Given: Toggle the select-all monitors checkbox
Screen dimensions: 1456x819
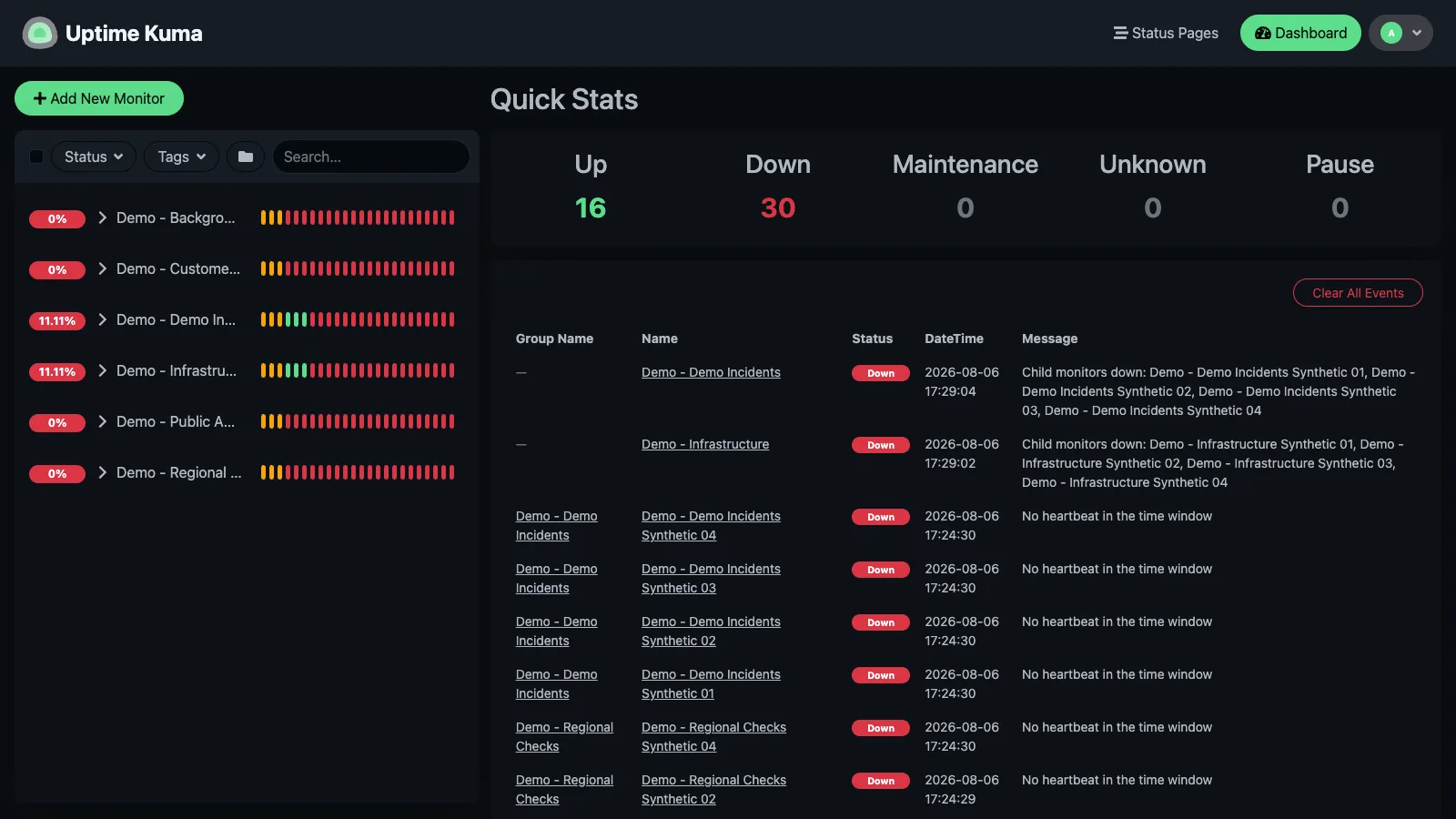Looking at the screenshot, I should [x=36, y=157].
